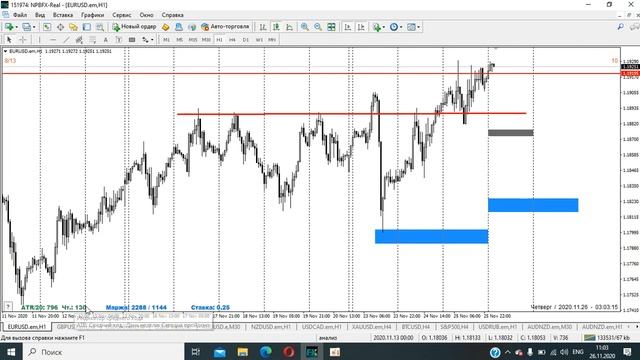Image resolution: width=640 pixels, height=360 pixels.
Task: Select the Vertical Line drawing tool
Action: click(40, 40)
